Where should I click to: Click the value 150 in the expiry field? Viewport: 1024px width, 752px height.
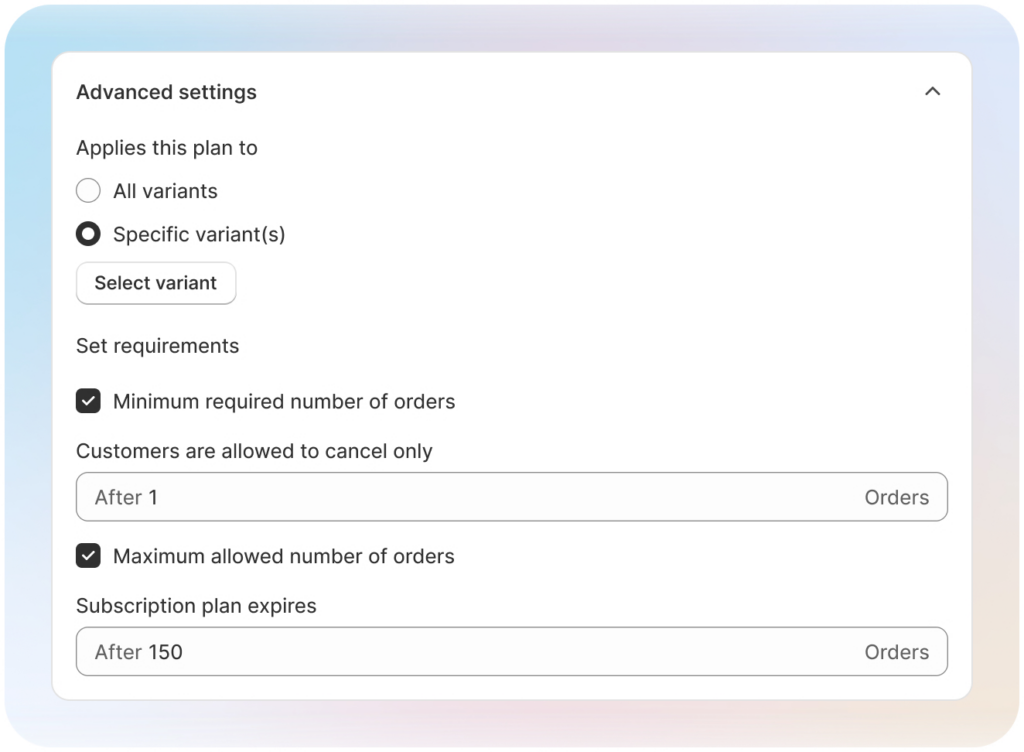(x=162, y=651)
